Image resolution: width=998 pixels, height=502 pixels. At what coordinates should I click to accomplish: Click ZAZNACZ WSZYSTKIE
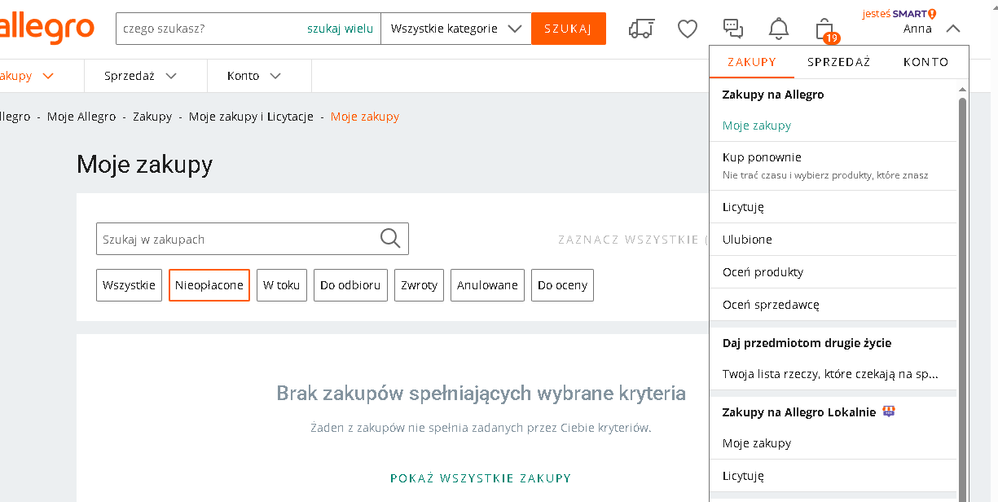[x=633, y=240]
